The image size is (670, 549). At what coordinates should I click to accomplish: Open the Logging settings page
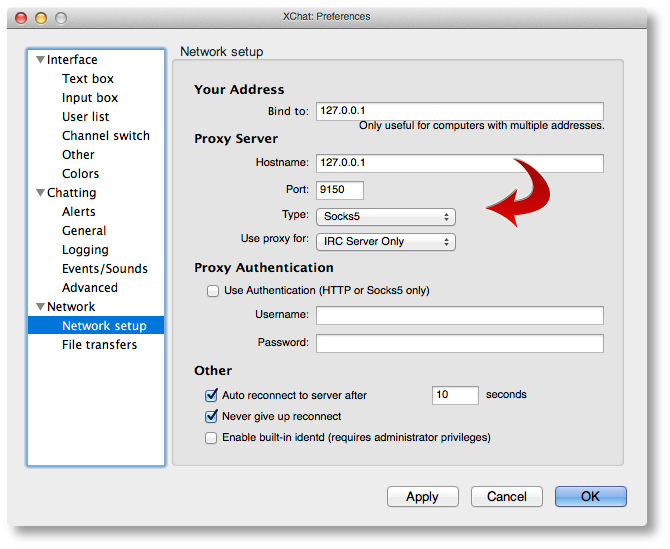click(85, 250)
